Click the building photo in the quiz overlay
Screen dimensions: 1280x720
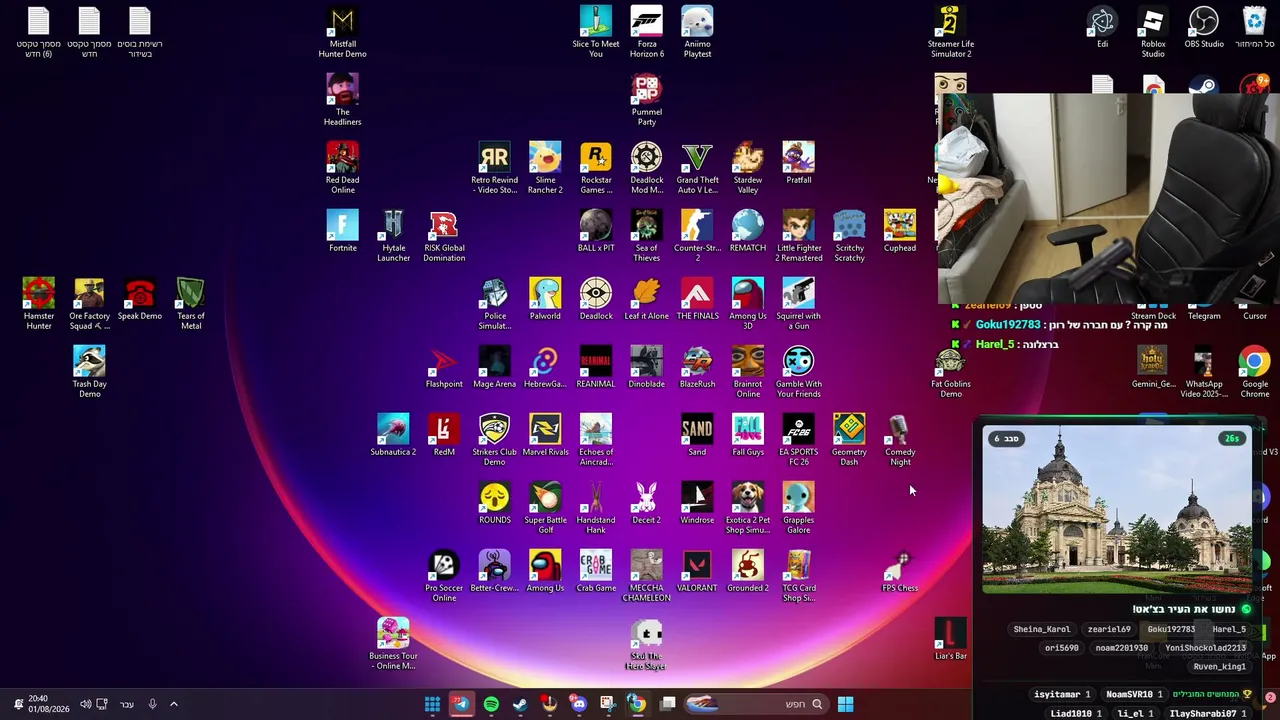point(1117,510)
